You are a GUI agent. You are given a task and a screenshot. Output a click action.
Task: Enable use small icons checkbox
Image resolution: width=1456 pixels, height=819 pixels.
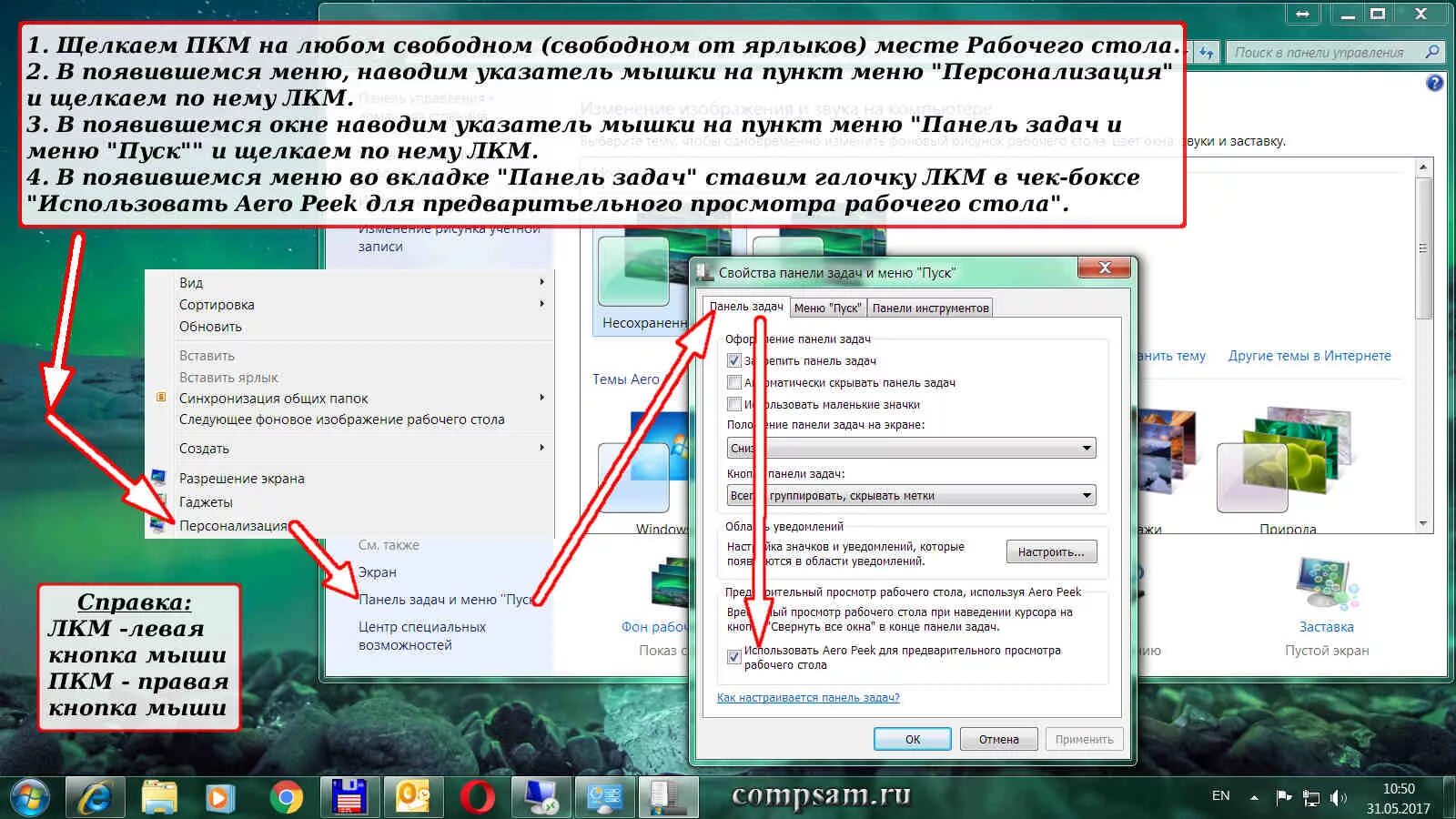point(733,404)
